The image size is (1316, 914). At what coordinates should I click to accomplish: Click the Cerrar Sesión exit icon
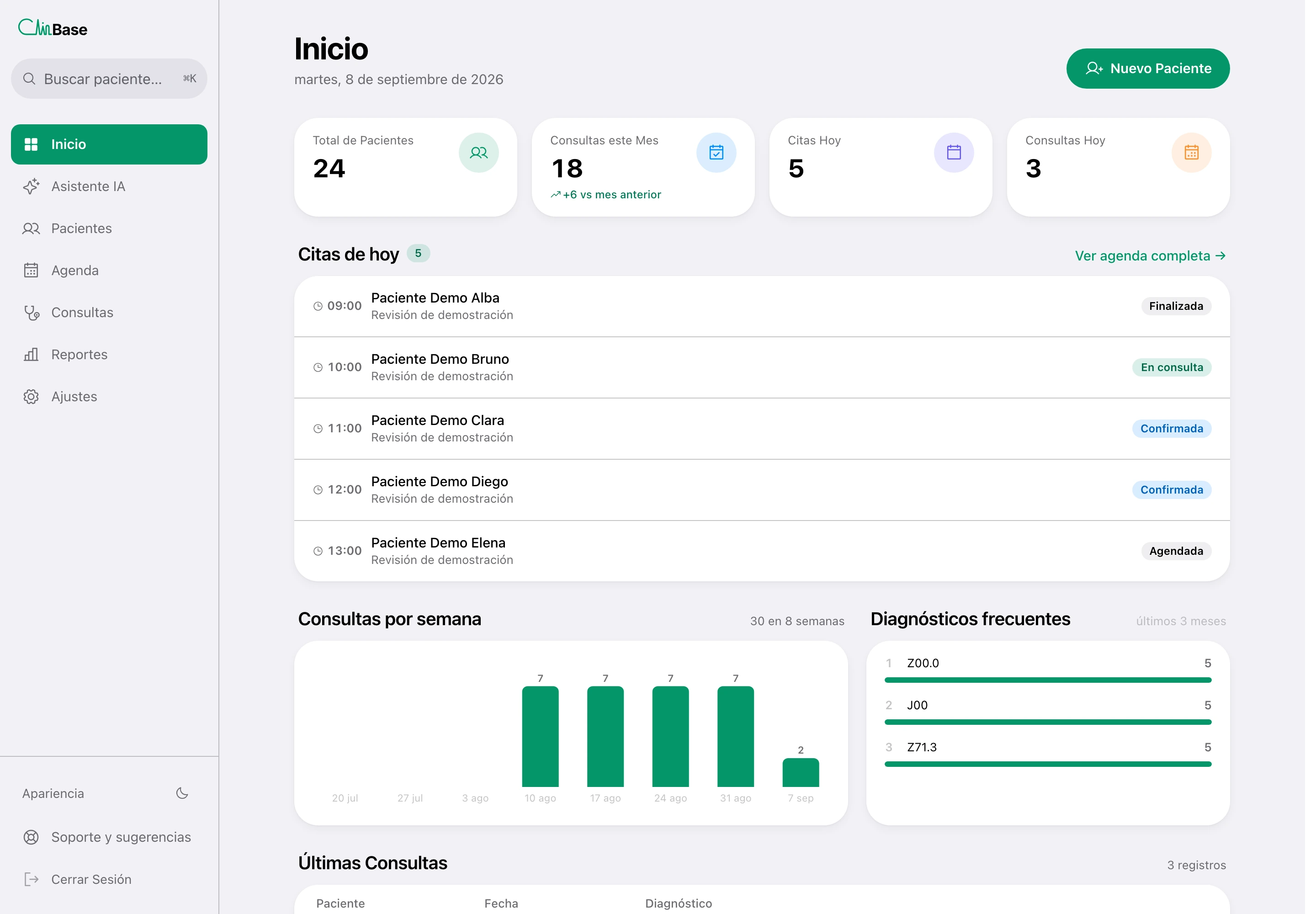(32, 879)
